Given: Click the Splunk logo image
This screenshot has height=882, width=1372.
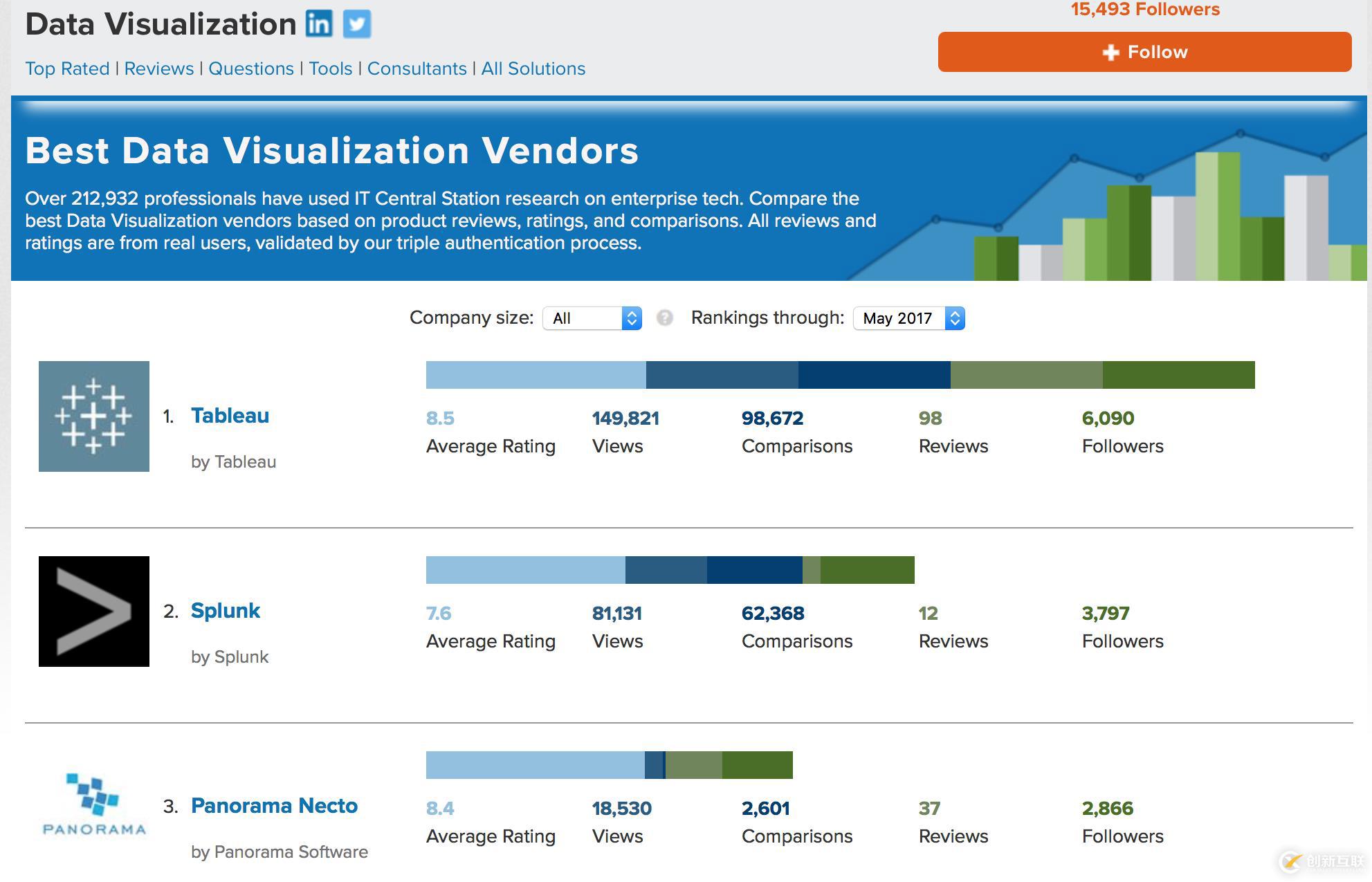Looking at the screenshot, I should click(93, 611).
